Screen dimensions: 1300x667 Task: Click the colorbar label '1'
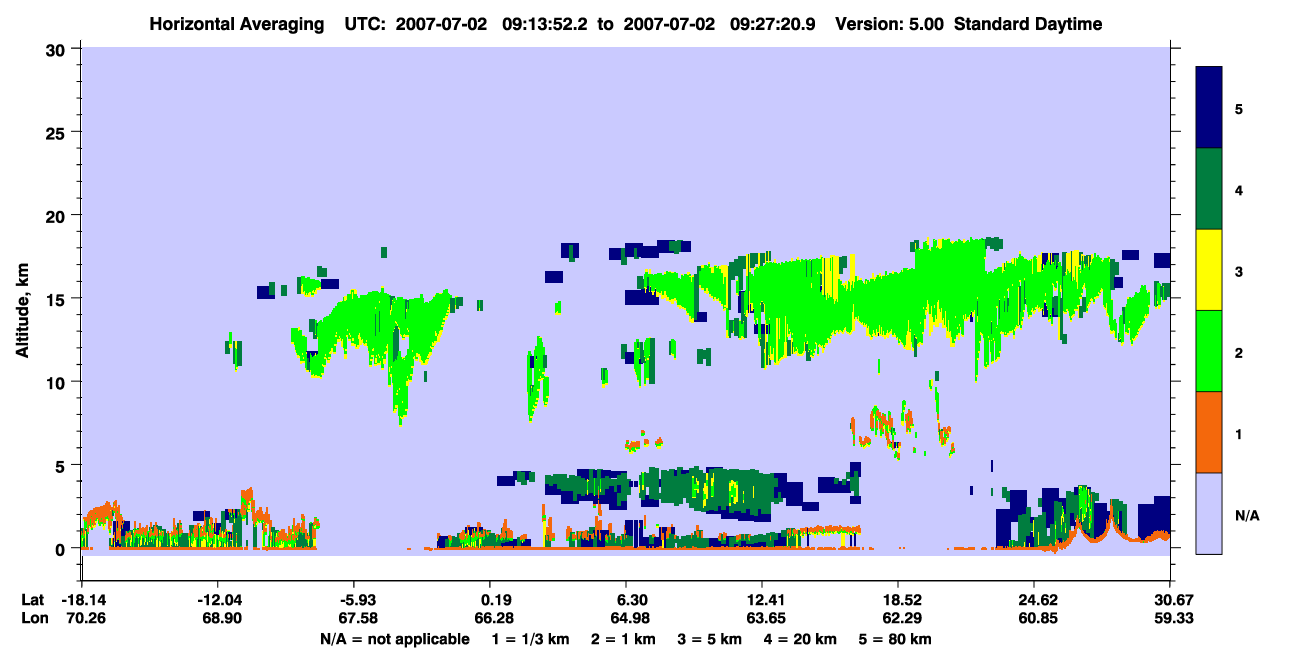[1239, 433]
